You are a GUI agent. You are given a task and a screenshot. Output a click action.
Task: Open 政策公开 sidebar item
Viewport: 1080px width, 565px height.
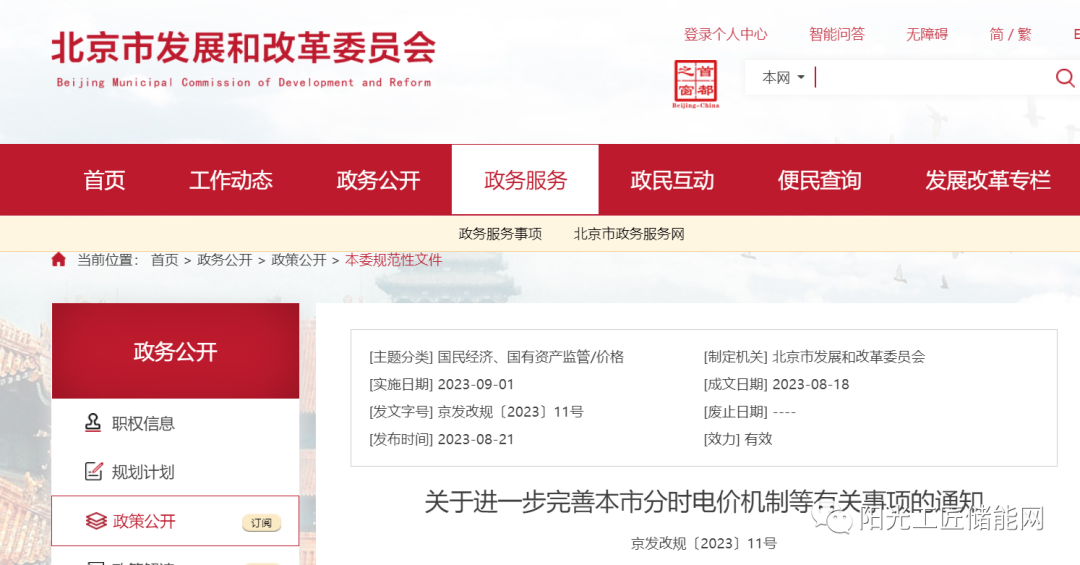pos(176,521)
